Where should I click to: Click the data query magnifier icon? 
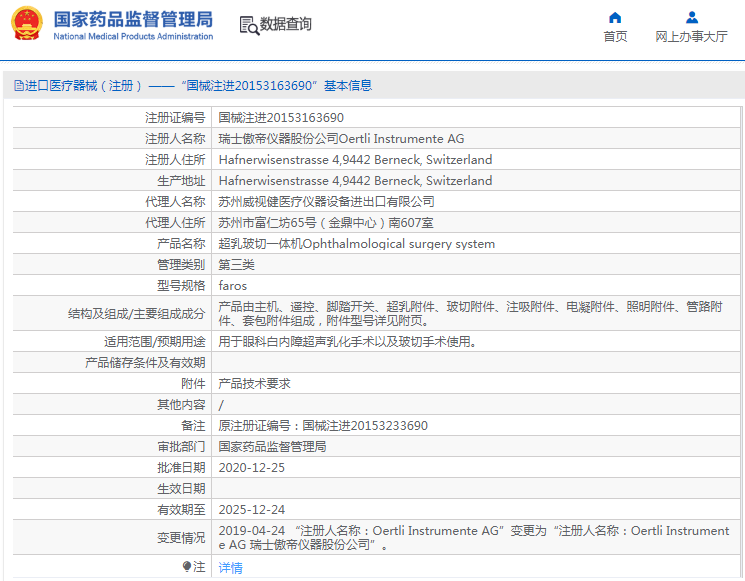(249, 26)
